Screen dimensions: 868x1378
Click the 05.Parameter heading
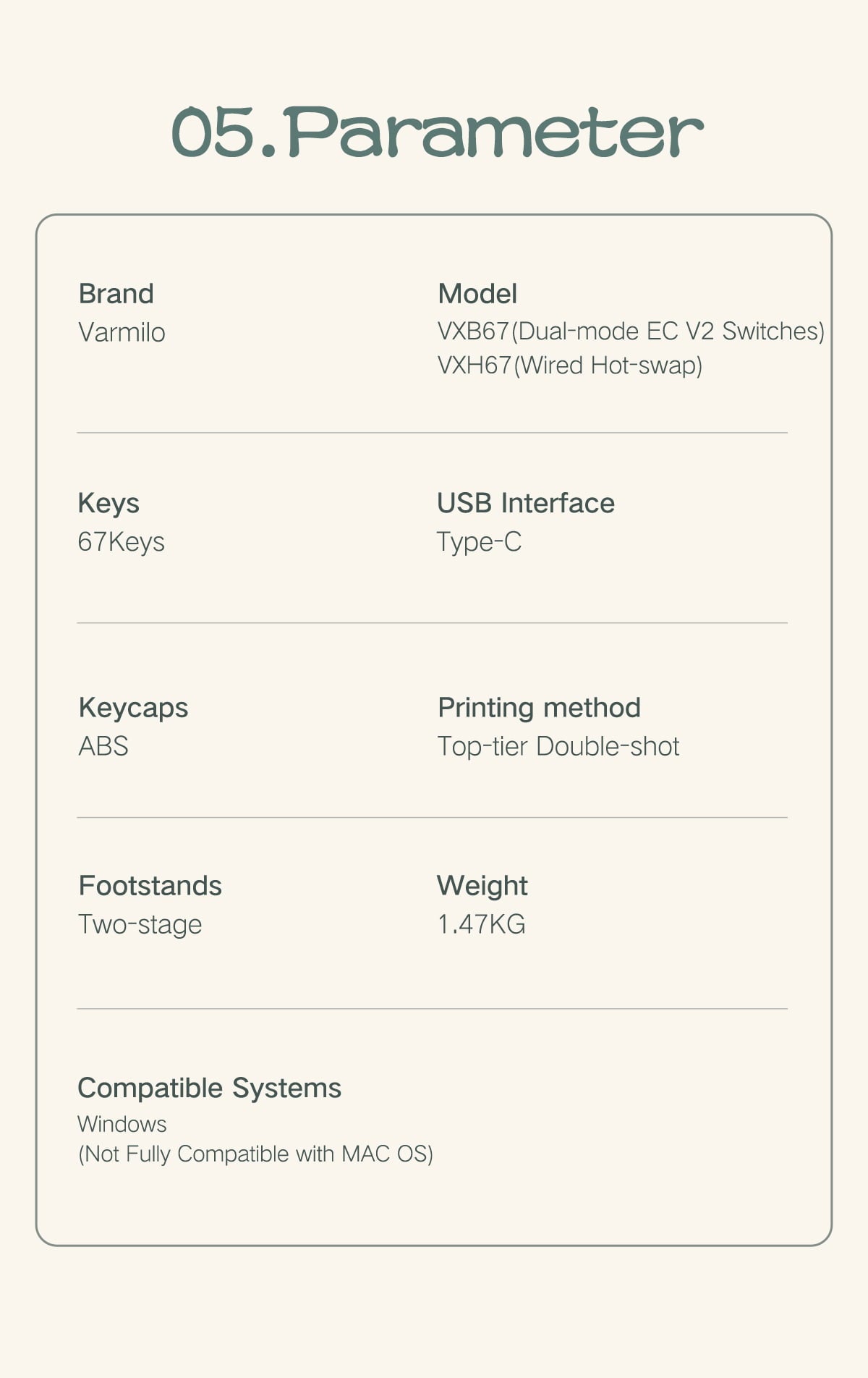point(437,132)
